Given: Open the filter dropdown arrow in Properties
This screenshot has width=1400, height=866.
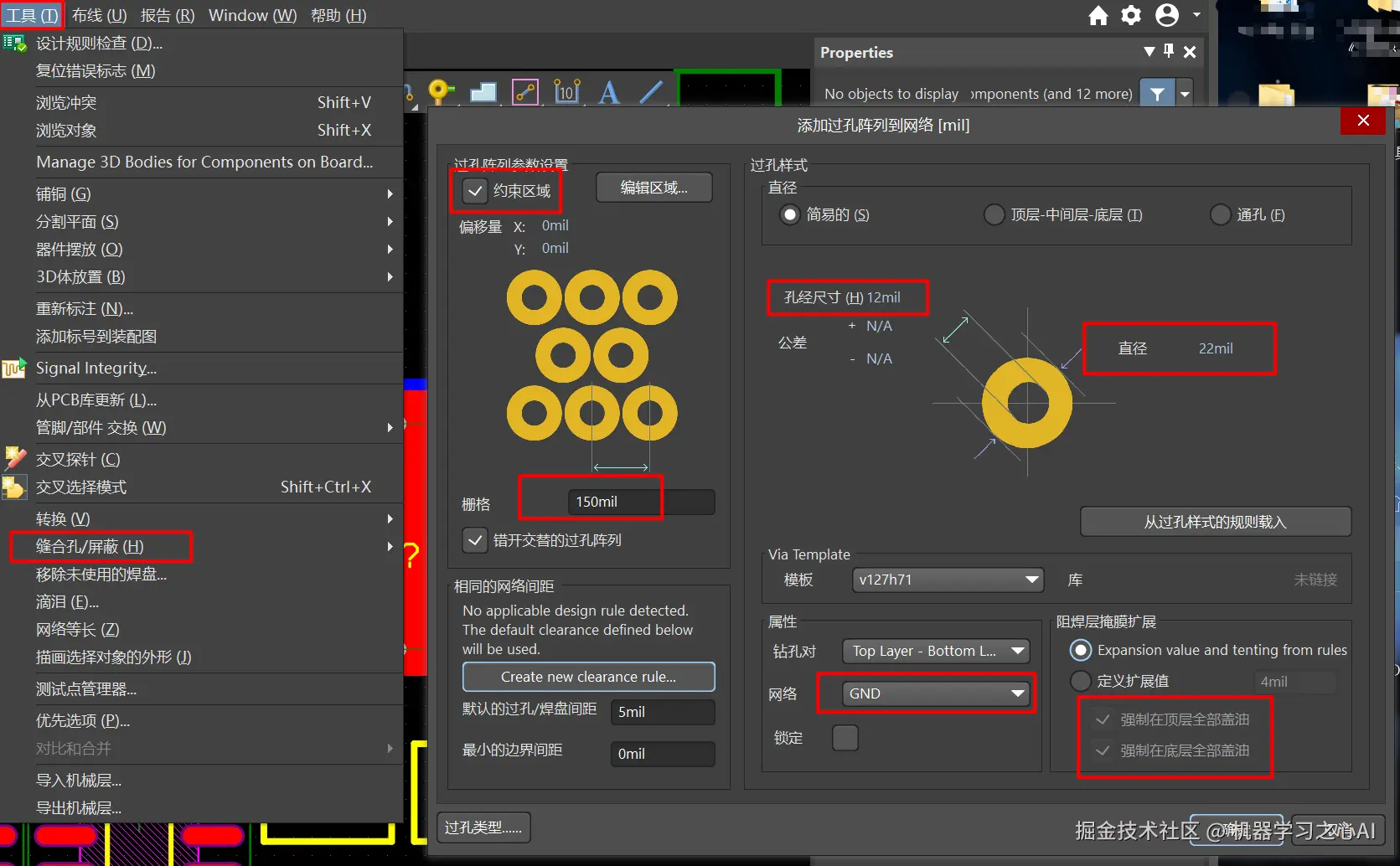Looking at the screenshot, I should pyautogui.click(x=1185, y=94).
